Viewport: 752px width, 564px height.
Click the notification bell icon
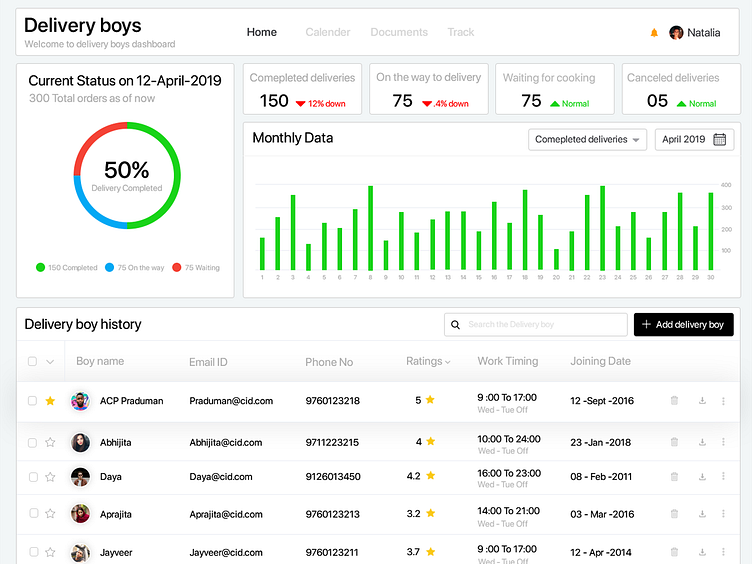point(654,33)
